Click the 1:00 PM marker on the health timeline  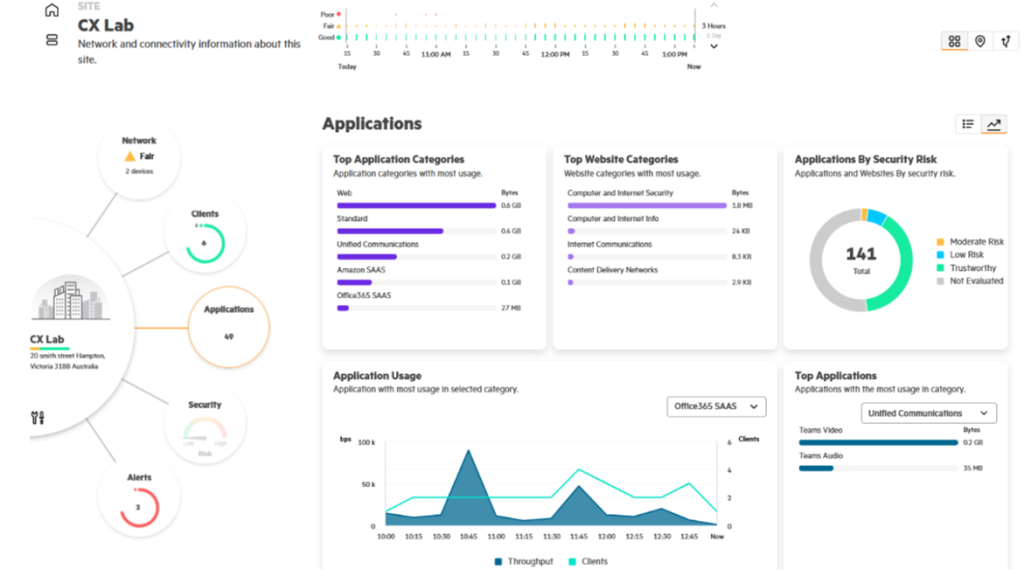pyautogui.click(x=675, y=54)
